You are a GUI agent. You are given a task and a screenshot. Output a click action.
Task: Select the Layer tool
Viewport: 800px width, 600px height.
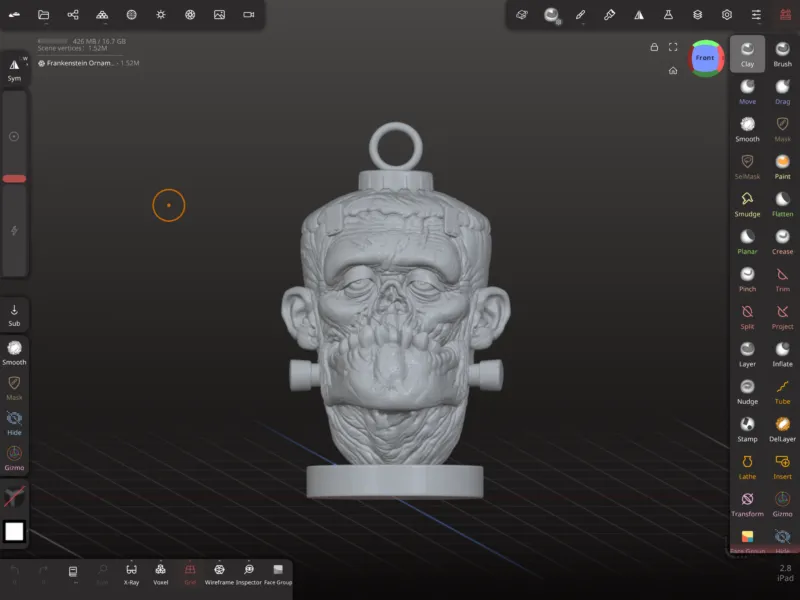click(747, 354)
